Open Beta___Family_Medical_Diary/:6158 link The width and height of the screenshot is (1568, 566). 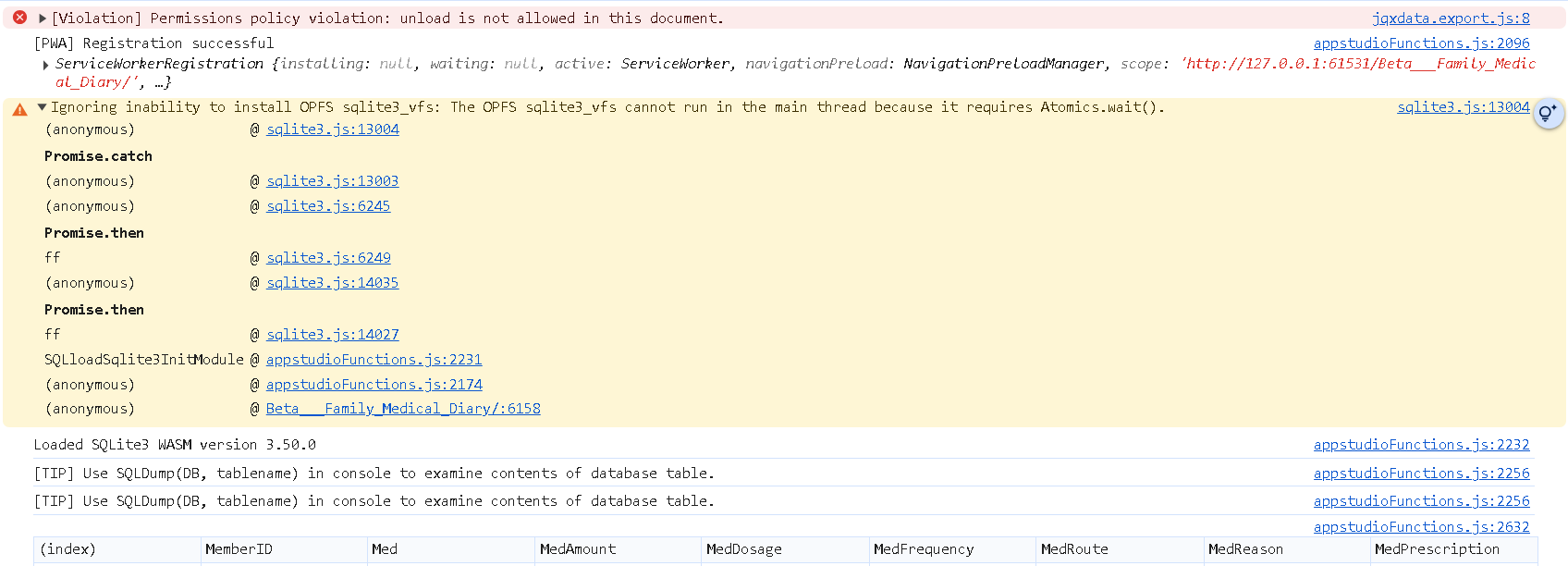pyautogui.click(x=403, y=409)
